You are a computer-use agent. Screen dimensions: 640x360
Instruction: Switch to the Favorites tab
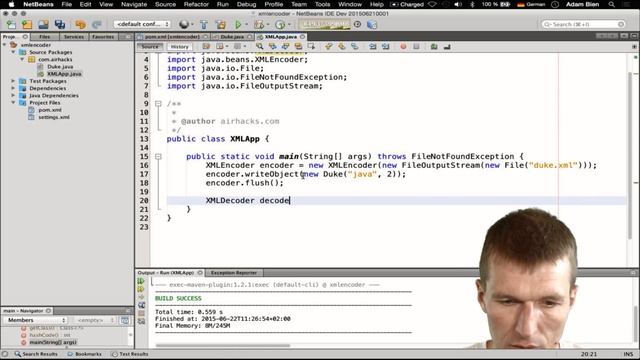[x=103, y=37]
